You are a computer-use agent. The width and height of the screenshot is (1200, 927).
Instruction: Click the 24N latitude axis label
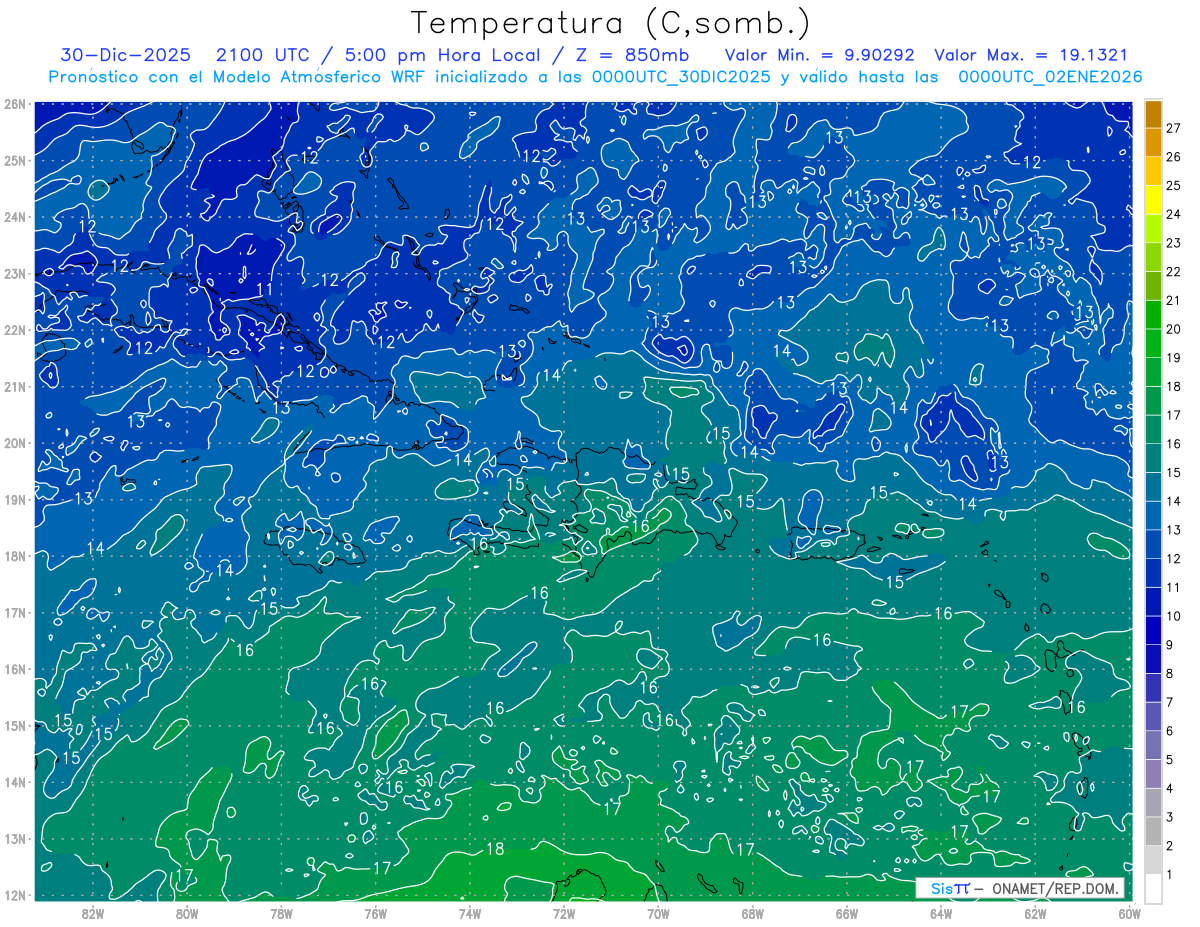pyautogui.click(x=14, y=217)
